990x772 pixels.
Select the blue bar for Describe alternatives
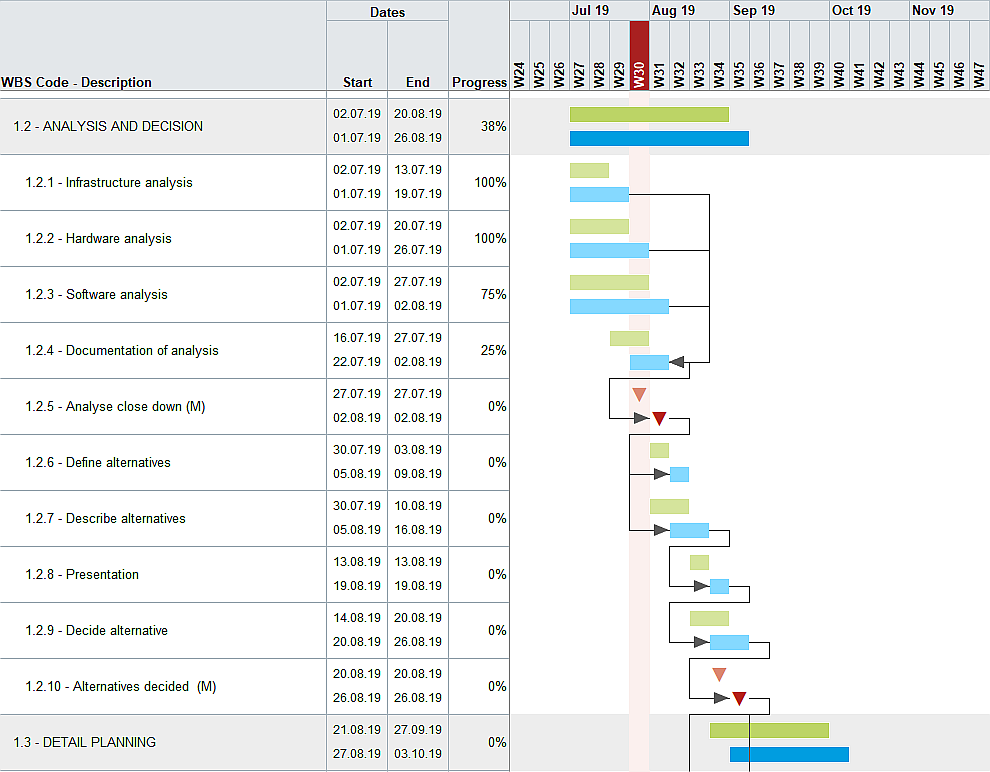click(692, 530)
